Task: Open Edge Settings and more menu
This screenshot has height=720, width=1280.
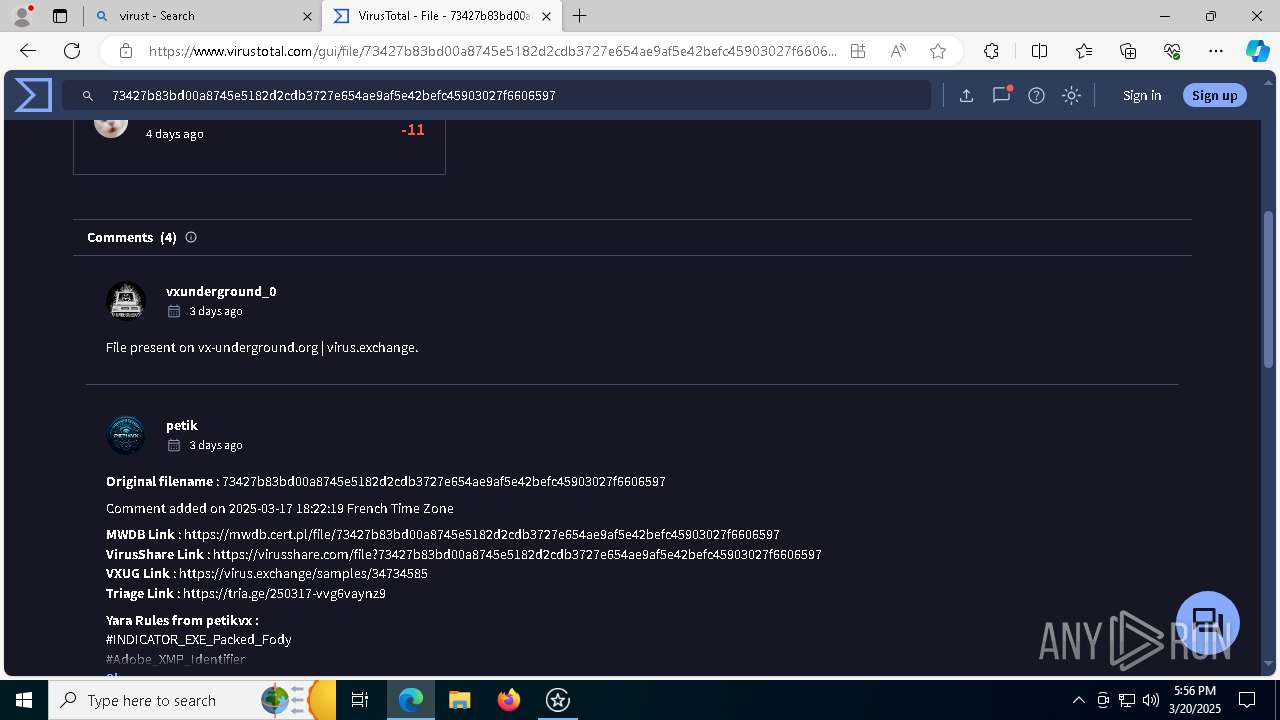Action: coord(1216,51)
